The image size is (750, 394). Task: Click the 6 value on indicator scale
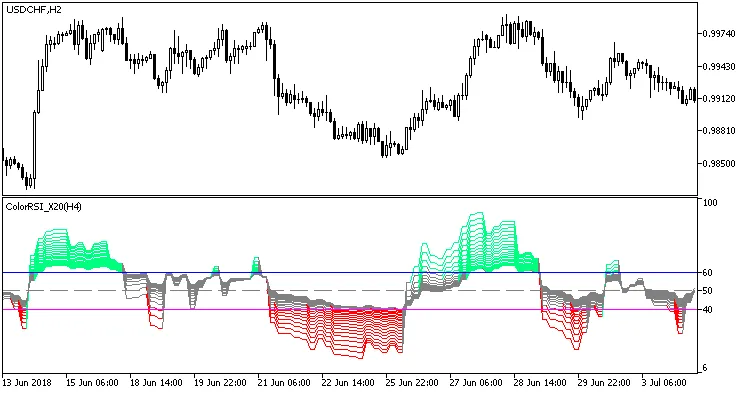pyautogui.click(x=706, y=368)
